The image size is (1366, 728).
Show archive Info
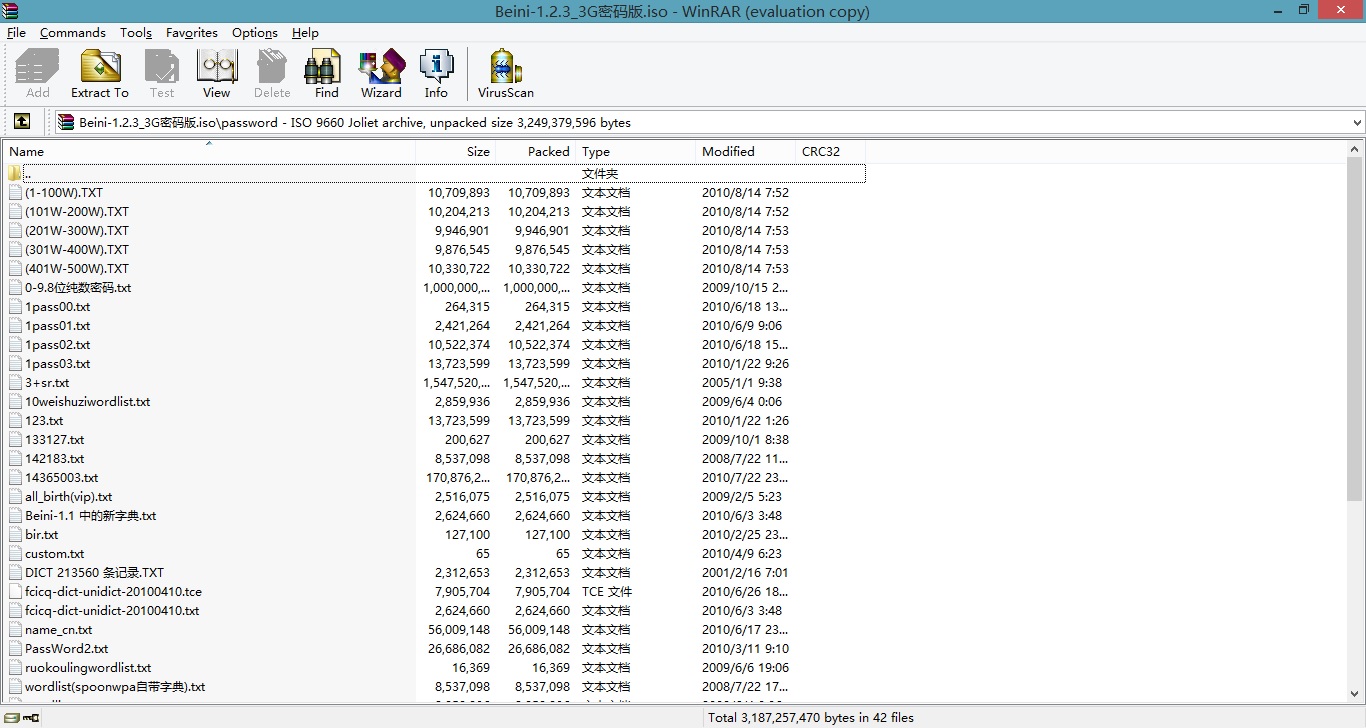point(436,75)
